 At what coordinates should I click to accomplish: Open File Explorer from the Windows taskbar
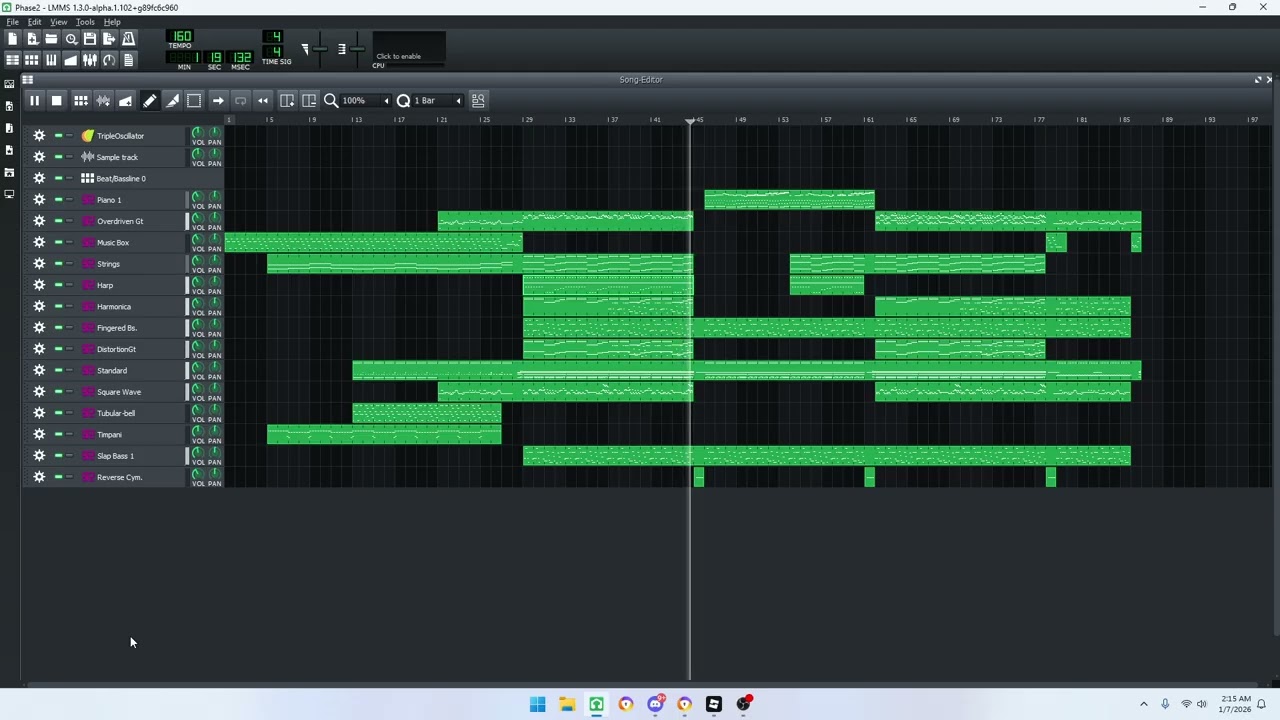click(x=567, y=704)
